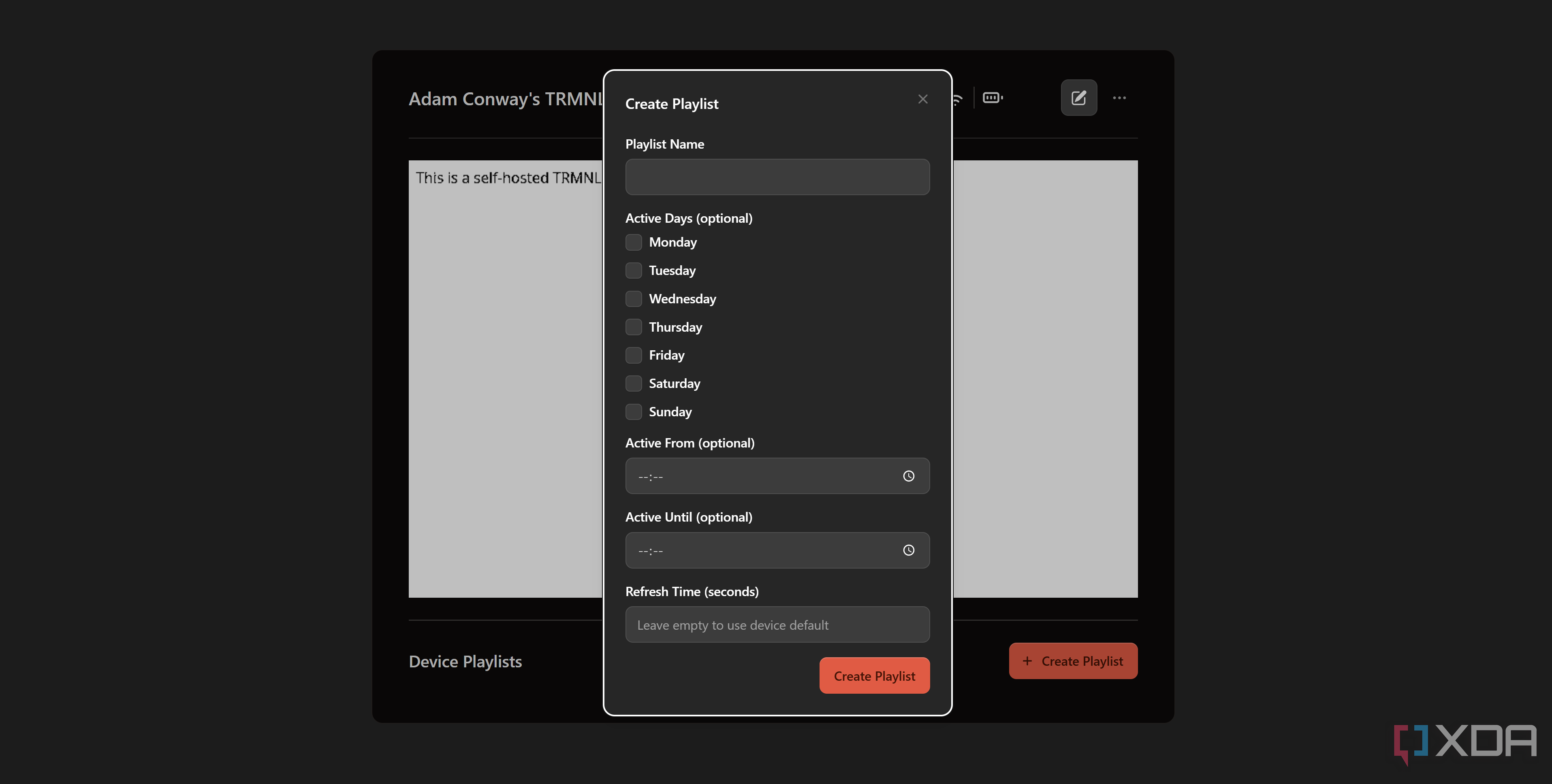This screenshot has height=784, width=1552.
Task: Click the Create Playlist dialog title
Action: pos(672,104)
